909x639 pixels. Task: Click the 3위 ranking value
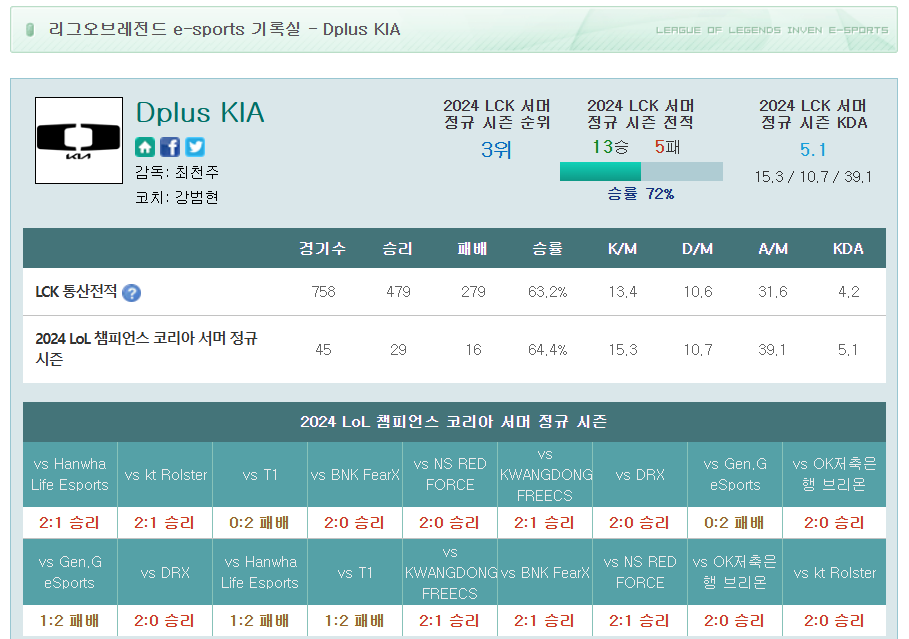[x=496, y=150]
